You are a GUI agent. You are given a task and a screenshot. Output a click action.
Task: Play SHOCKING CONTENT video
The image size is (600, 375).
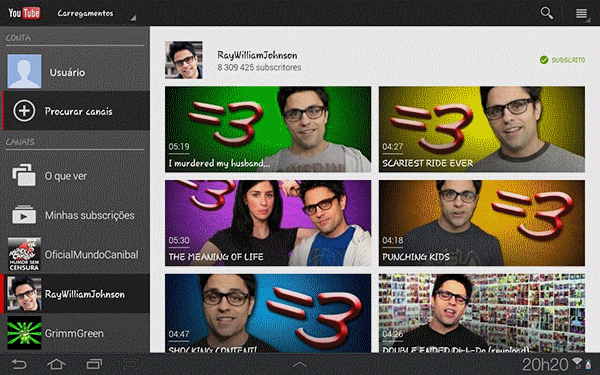[x=268, y=313]
